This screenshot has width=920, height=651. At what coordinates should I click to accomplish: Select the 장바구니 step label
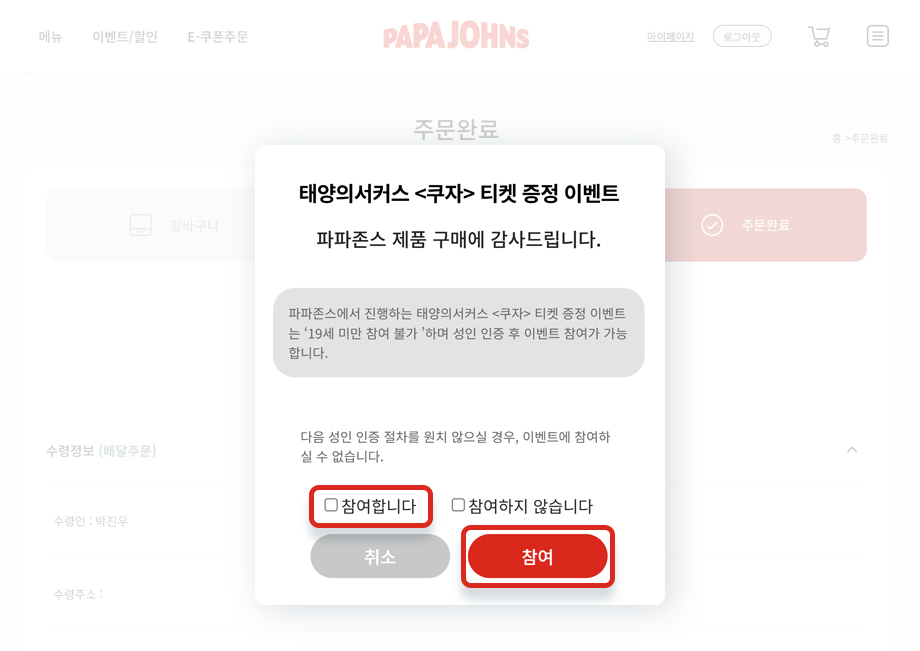tap(194, 225)
